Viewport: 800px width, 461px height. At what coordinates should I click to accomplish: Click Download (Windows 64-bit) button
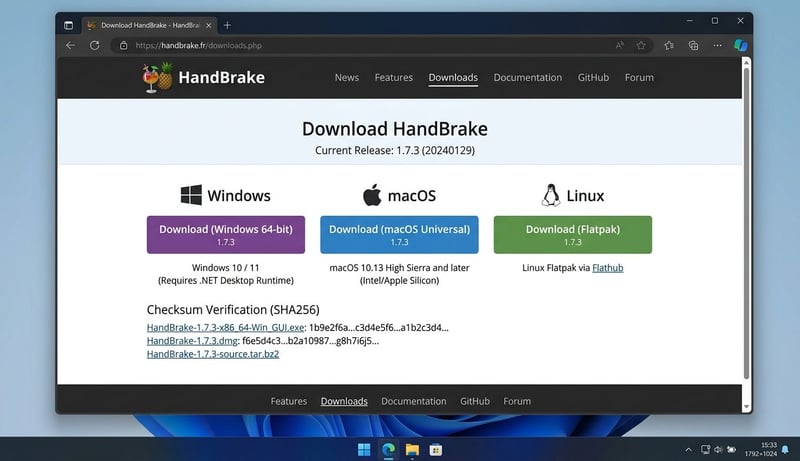[226, 235]
